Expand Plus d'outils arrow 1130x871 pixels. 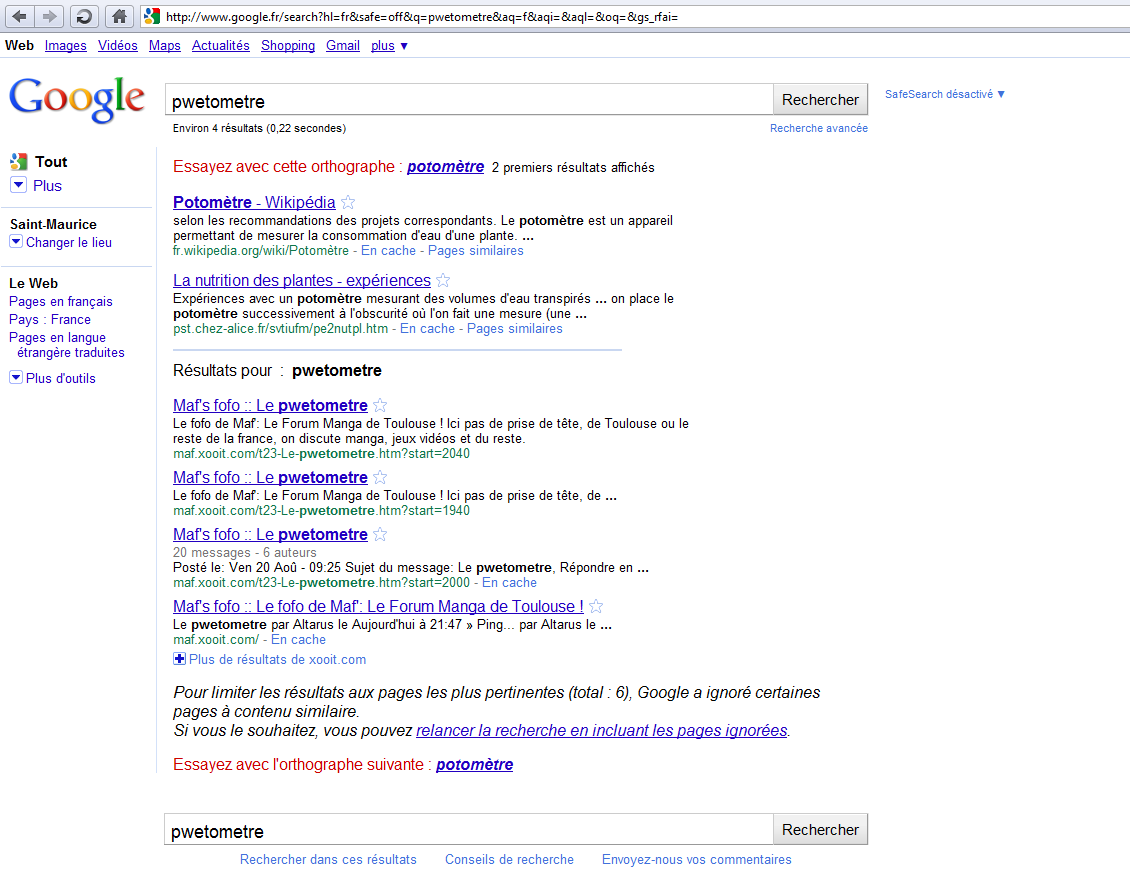click(16, 377)
